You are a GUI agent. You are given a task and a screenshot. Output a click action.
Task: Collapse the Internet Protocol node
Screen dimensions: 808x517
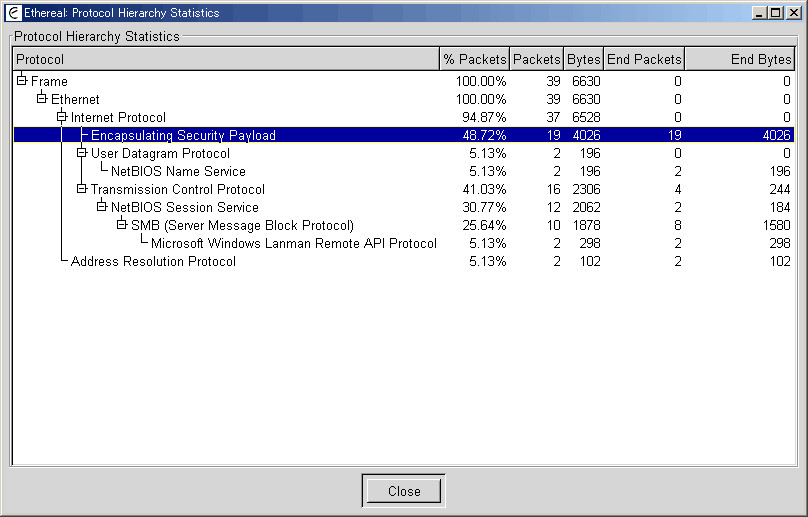click(x=62, y=116)
